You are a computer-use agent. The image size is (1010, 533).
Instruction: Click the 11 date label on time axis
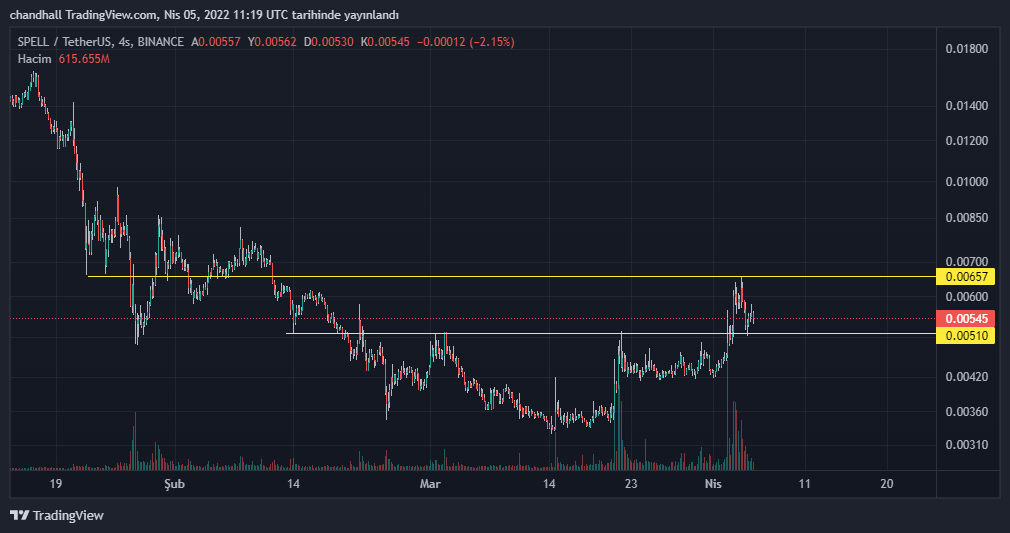(805, 484)
